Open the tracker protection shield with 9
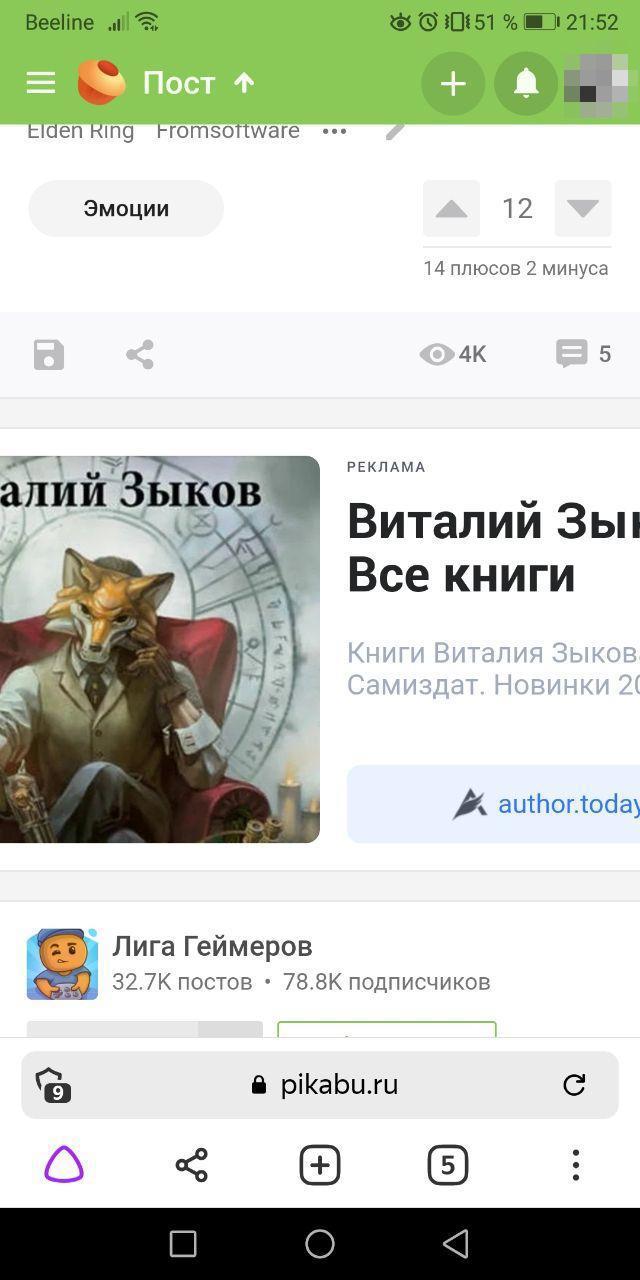This screenshot has height=1280, width=640. tap(52, 1085)
